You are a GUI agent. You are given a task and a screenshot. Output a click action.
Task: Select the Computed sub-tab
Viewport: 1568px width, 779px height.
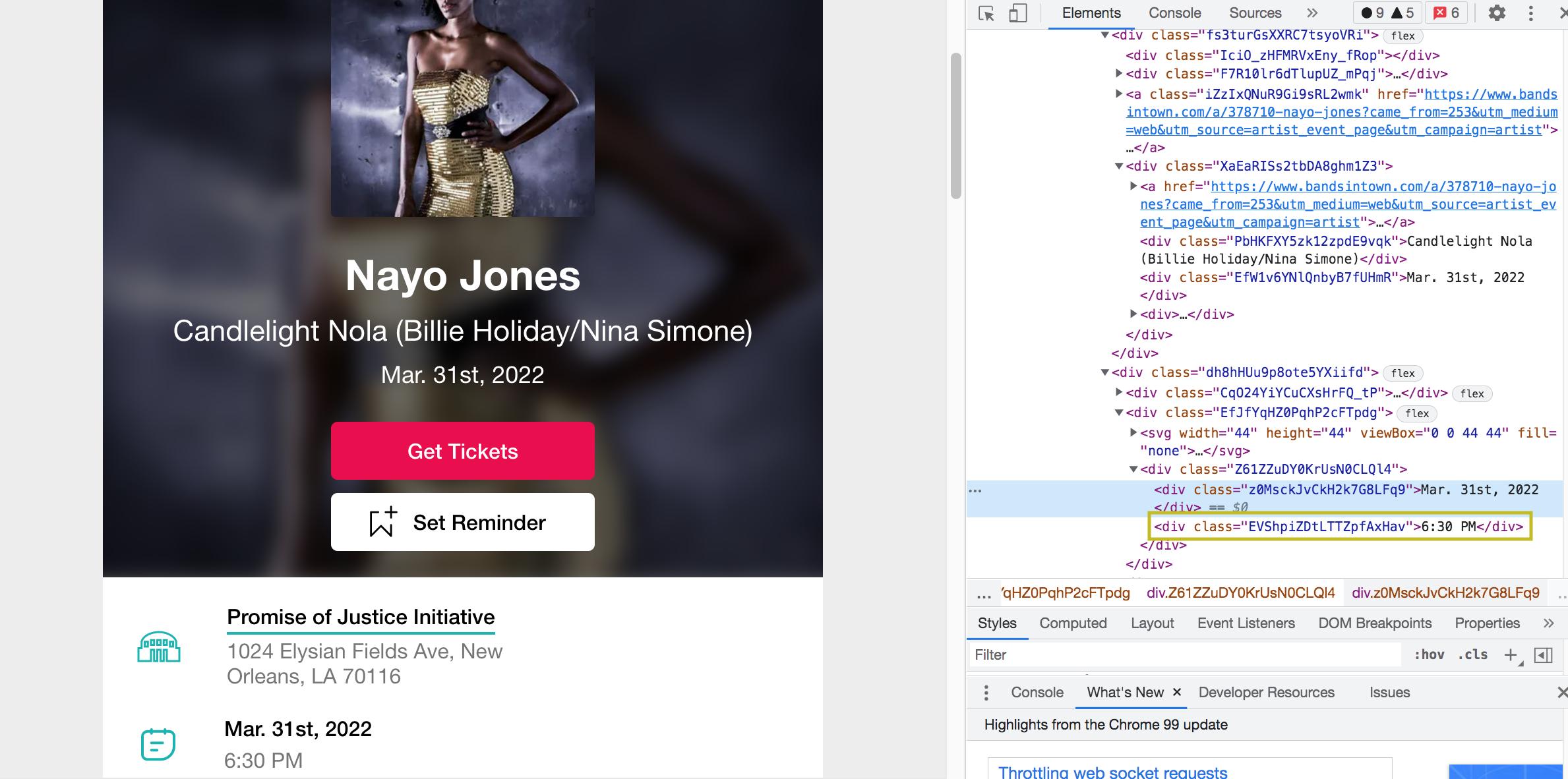tap(1073, 623)
